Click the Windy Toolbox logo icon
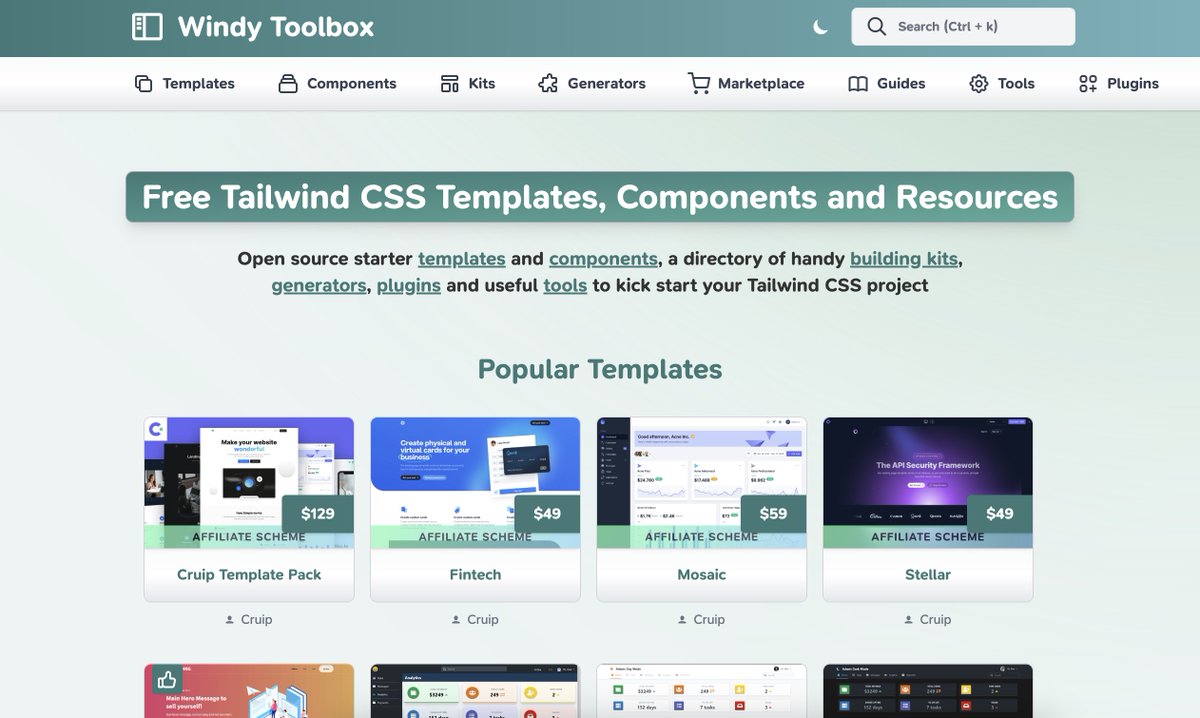The image size is (1200, 718). point(147,27)
